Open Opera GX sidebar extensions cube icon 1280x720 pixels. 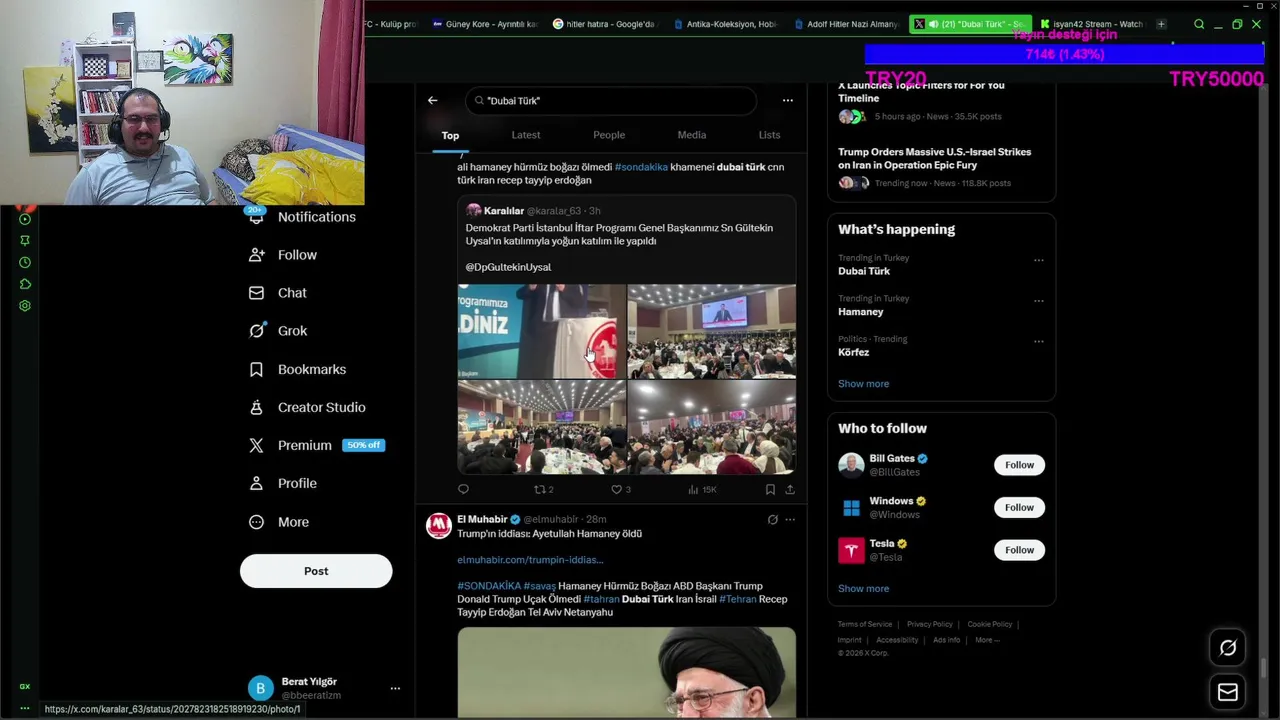tap(25, 284)
